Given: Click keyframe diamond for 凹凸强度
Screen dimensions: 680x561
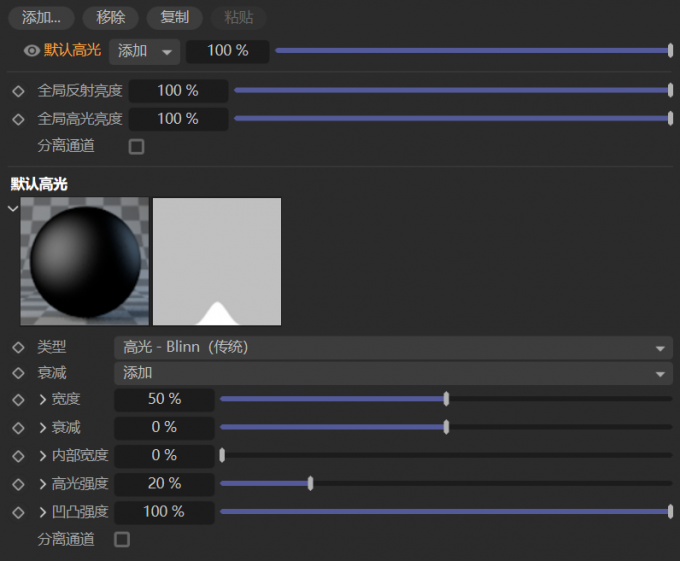Looking at the screenshot, I should click(x=18, y=512).
